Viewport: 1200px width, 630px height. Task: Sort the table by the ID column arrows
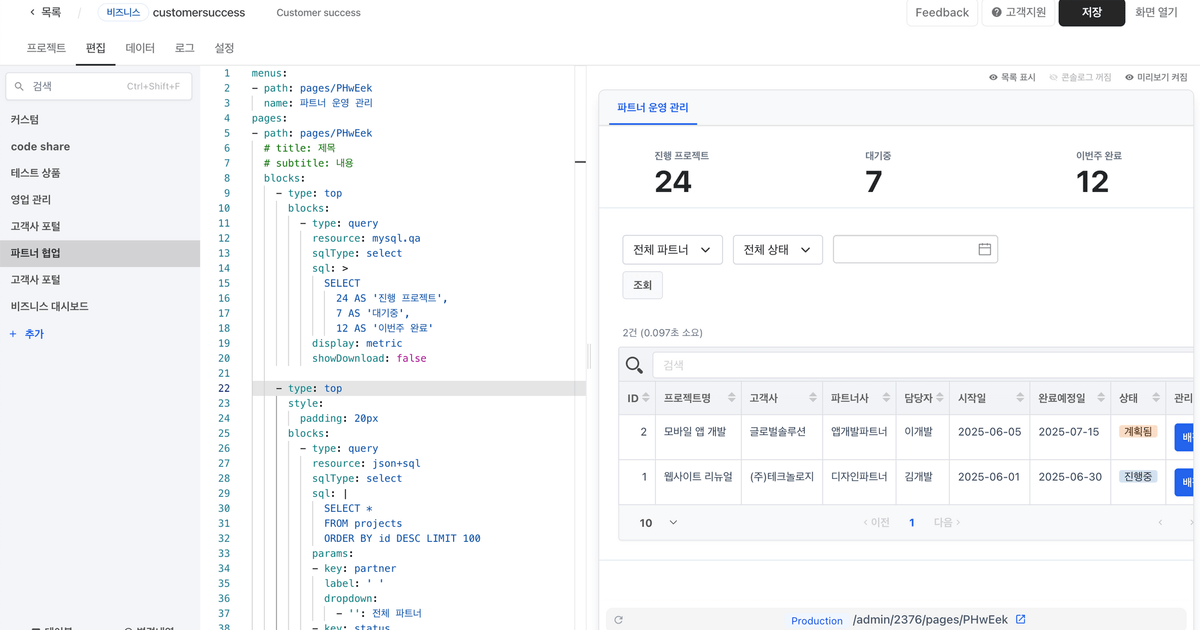[645, 398]
